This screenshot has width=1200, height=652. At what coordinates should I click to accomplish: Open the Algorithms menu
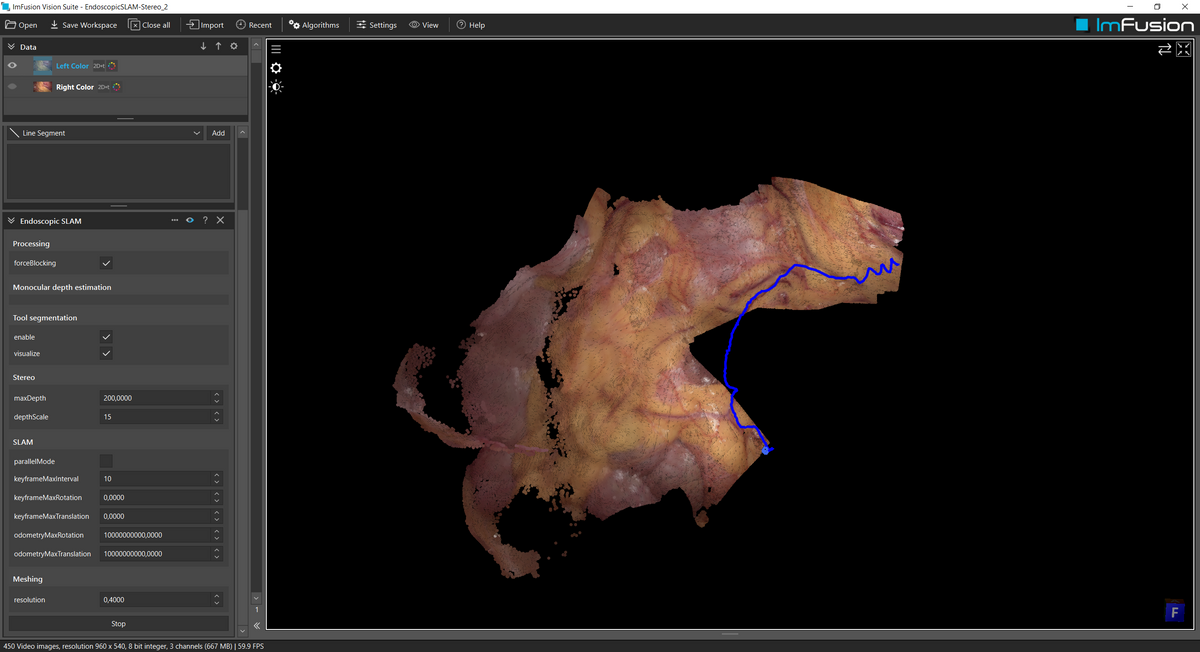coord(314,25)
